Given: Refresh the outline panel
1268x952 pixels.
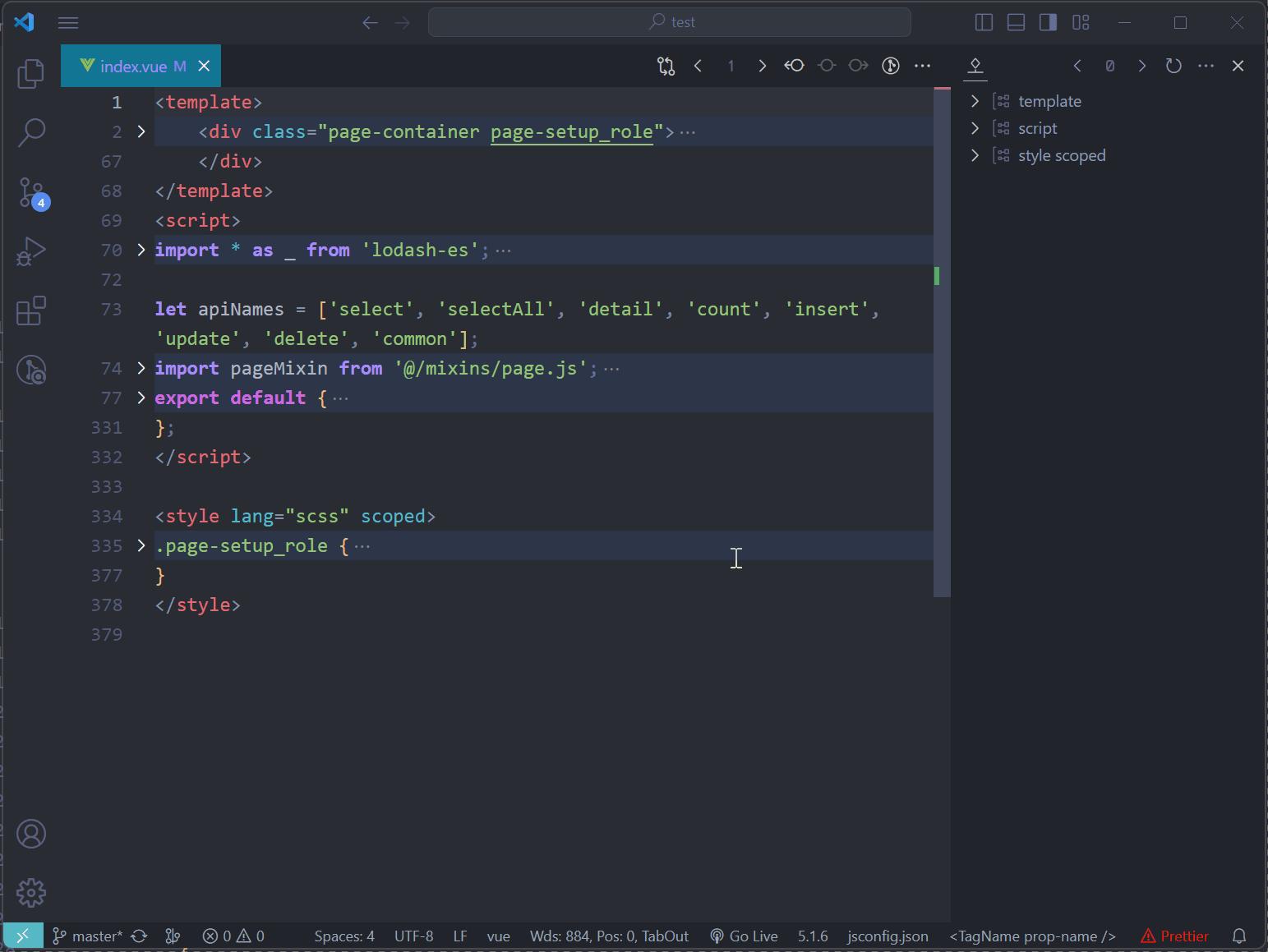Looking at the screenshot, I should click(x=1173, y=66).
